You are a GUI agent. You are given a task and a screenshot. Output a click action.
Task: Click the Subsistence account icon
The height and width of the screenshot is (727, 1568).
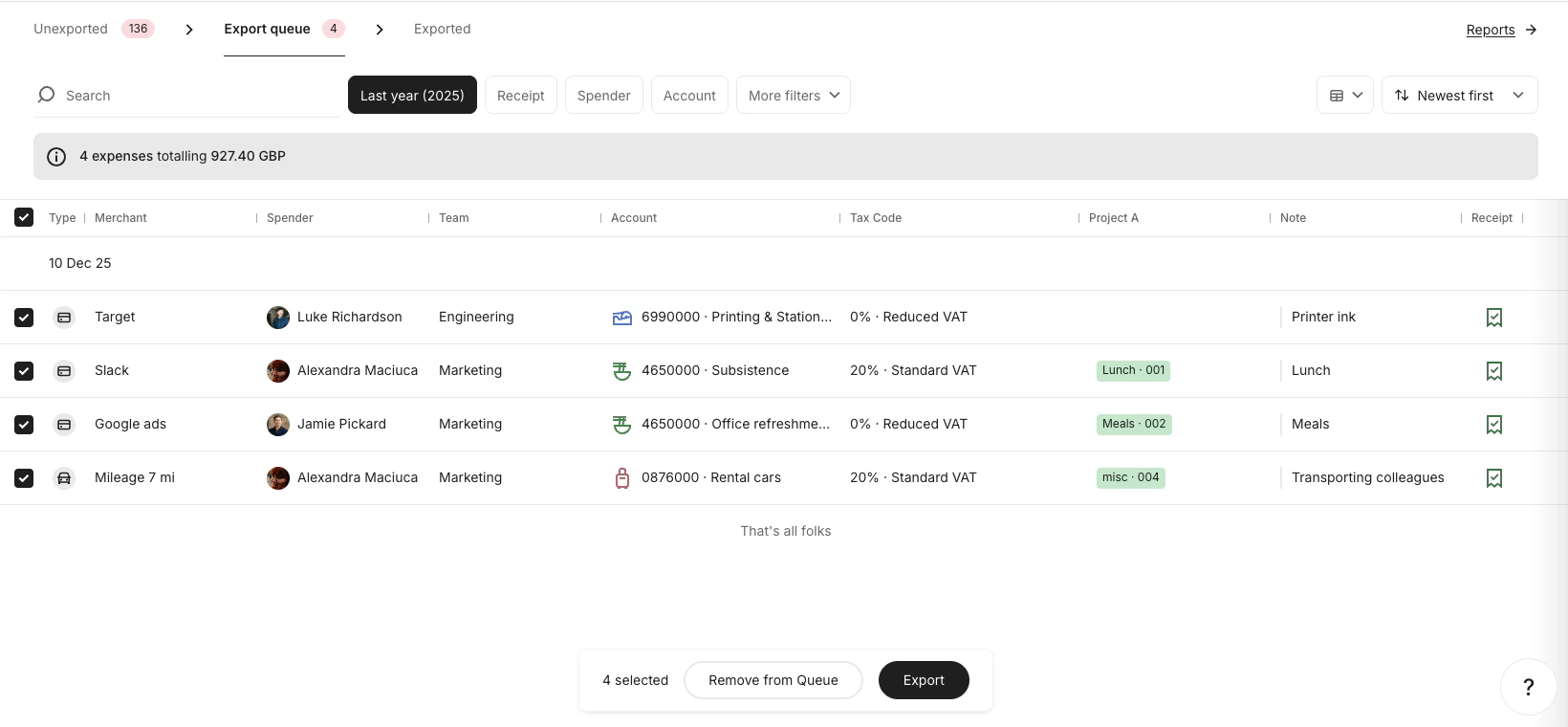(622, 370)
